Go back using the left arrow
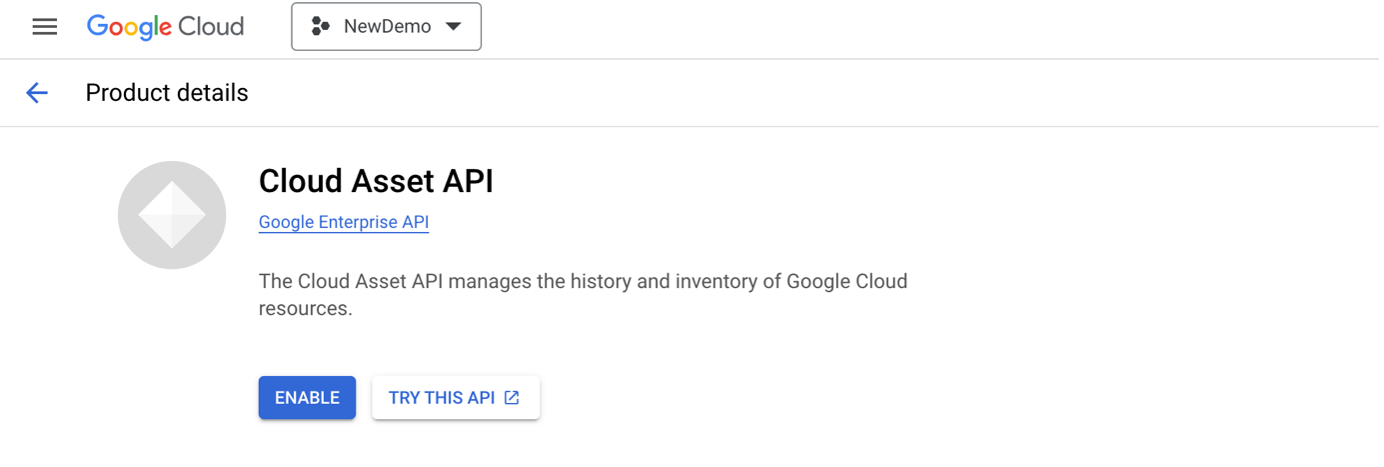This screenshot has height=467, width=1384. point(37,93)
